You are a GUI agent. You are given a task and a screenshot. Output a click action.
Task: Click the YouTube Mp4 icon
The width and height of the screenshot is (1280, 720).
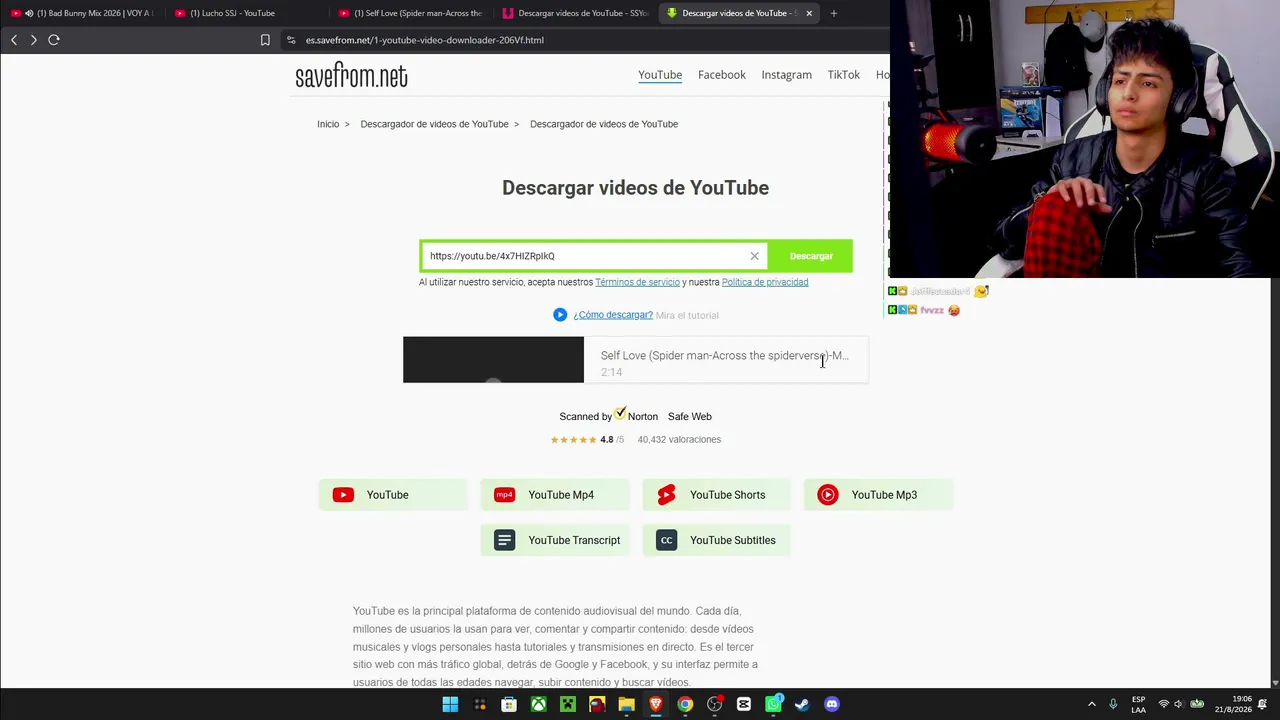coord(505,495)
